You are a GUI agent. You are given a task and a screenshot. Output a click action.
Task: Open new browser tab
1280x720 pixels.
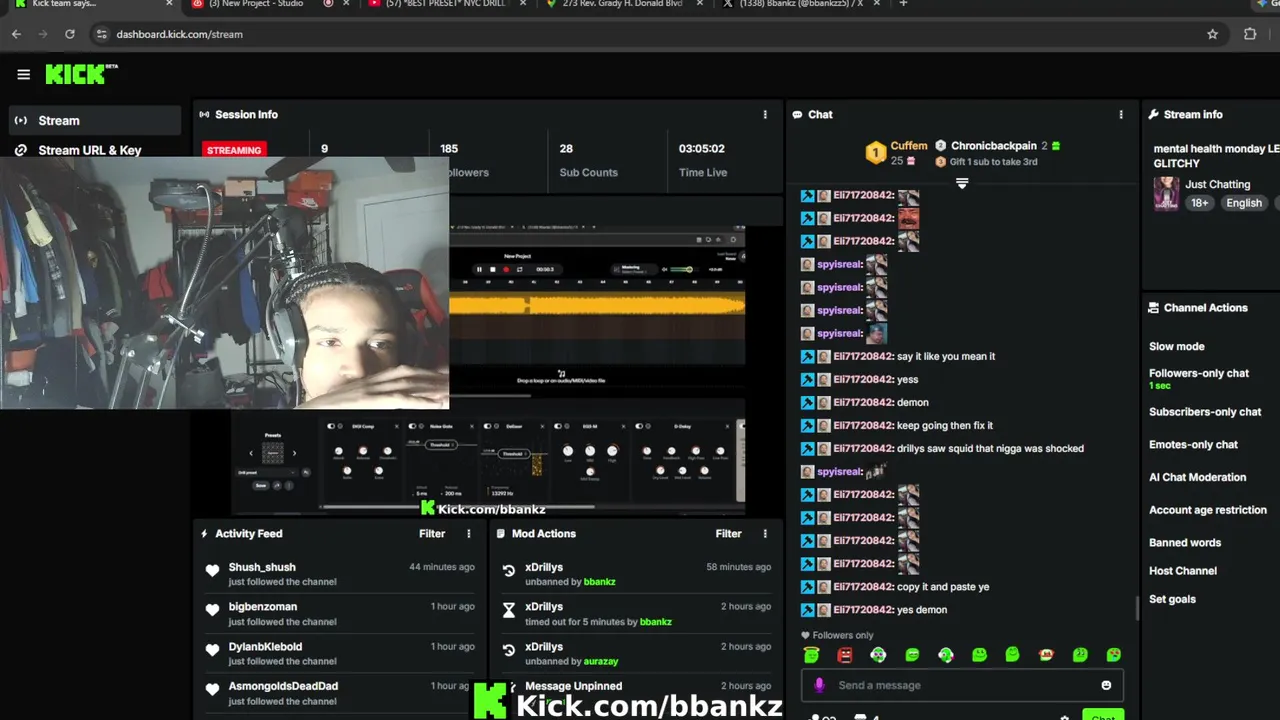[903, 4]
